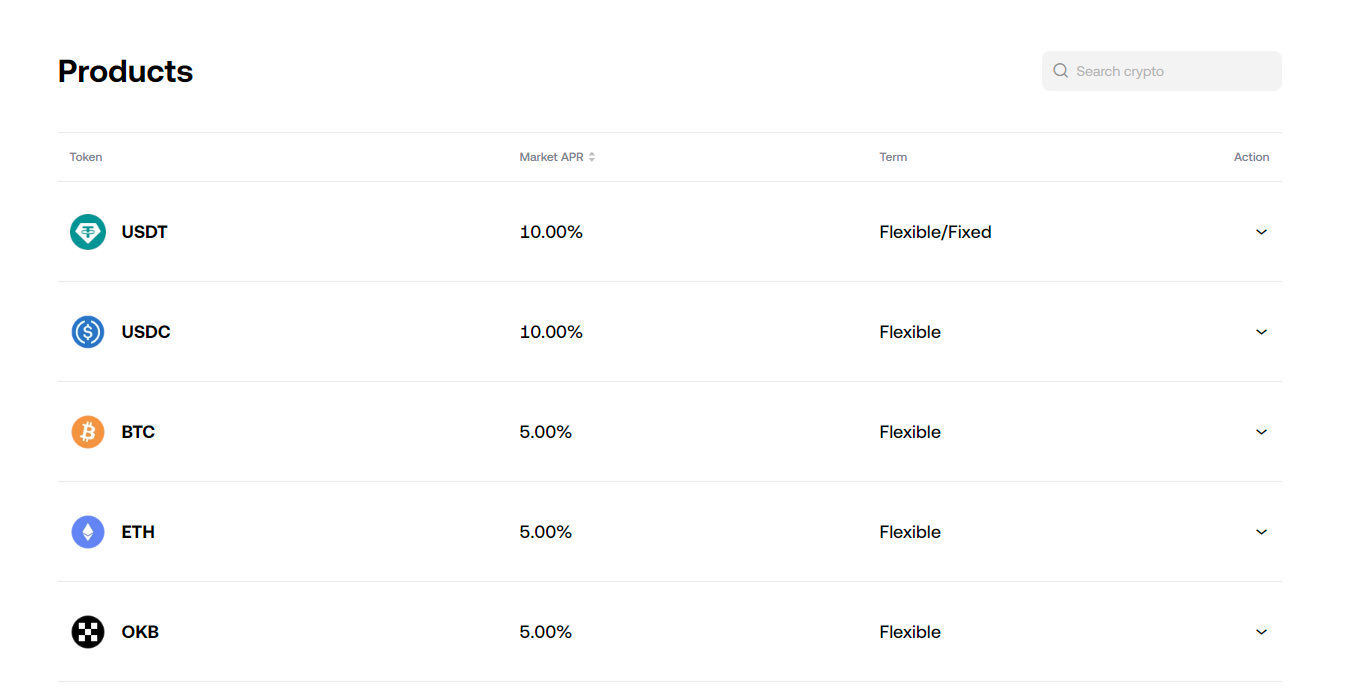
Task: Click the search magnifier icon
Action: (x=1061, y=71)
